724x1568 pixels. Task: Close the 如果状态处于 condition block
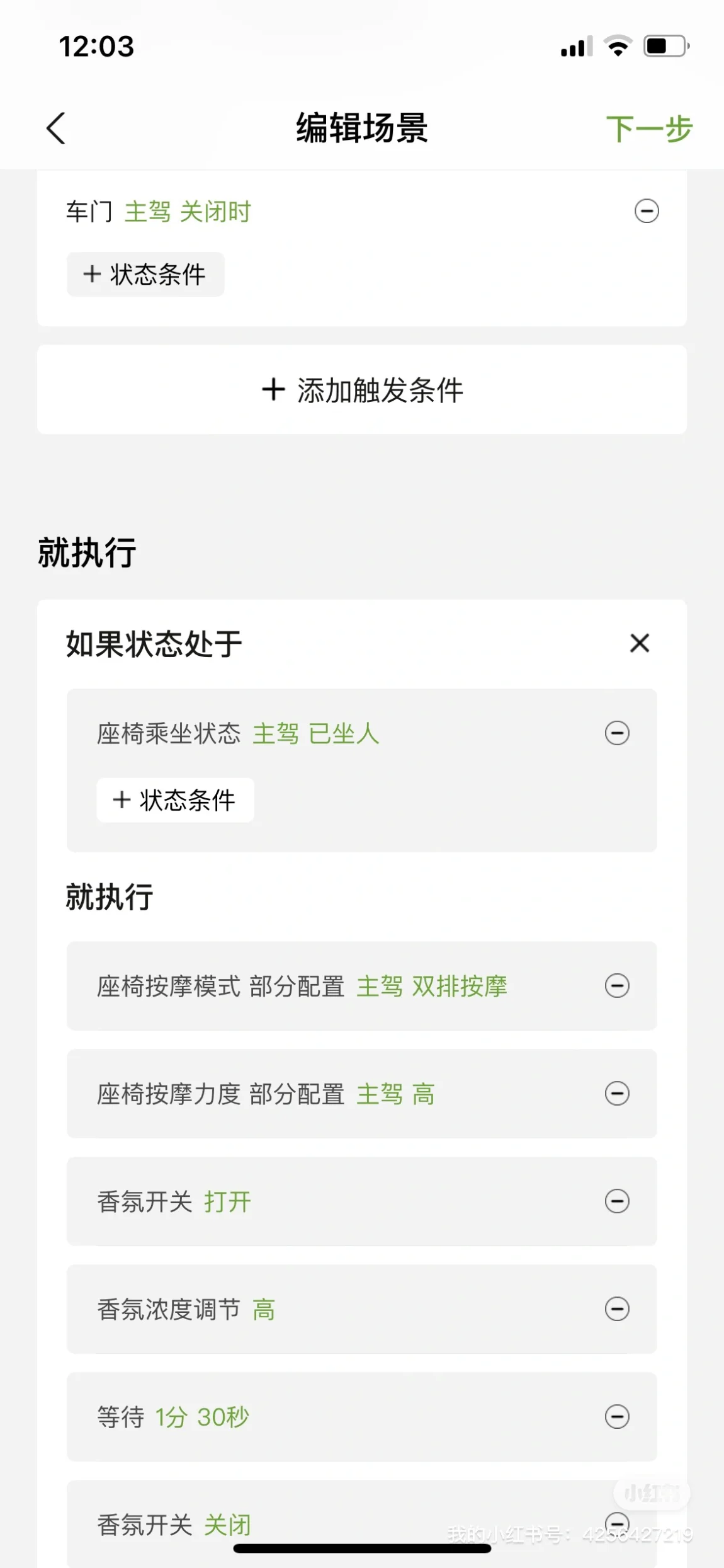(640, 643)
